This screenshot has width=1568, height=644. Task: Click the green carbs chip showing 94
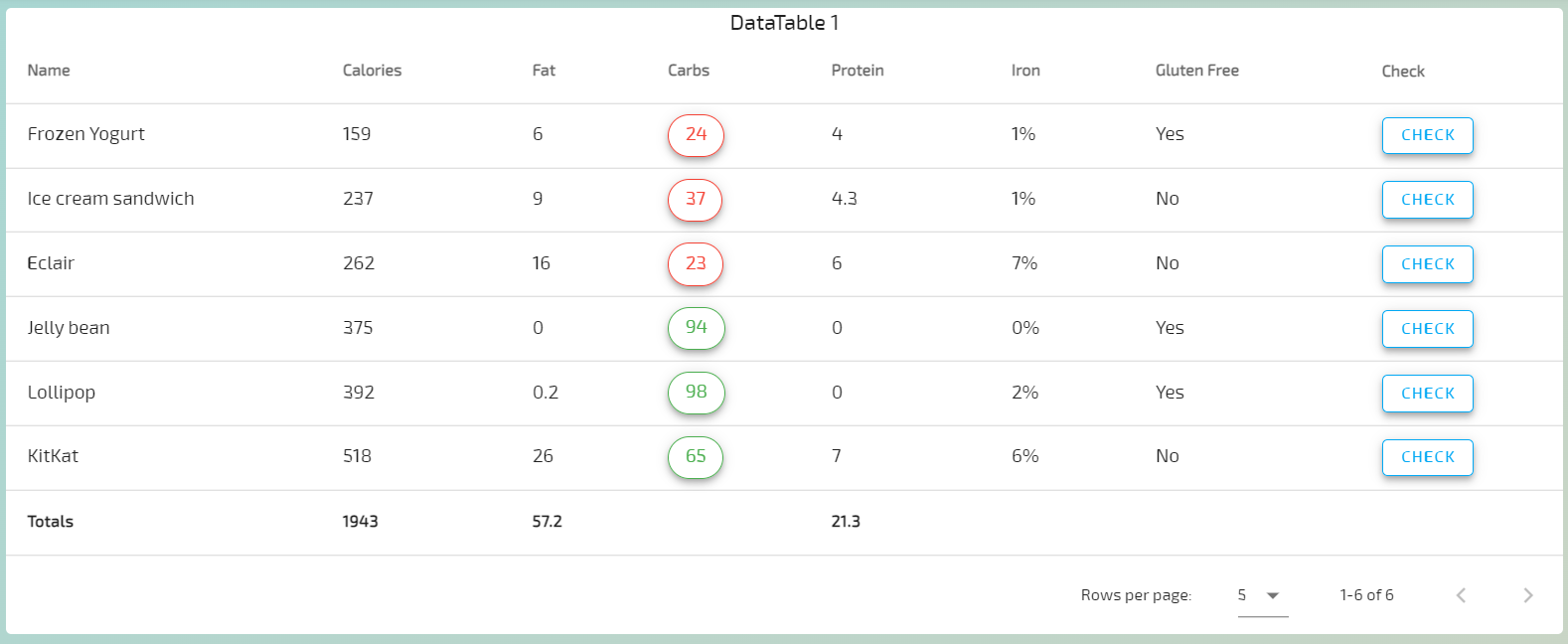coord(696,328)
